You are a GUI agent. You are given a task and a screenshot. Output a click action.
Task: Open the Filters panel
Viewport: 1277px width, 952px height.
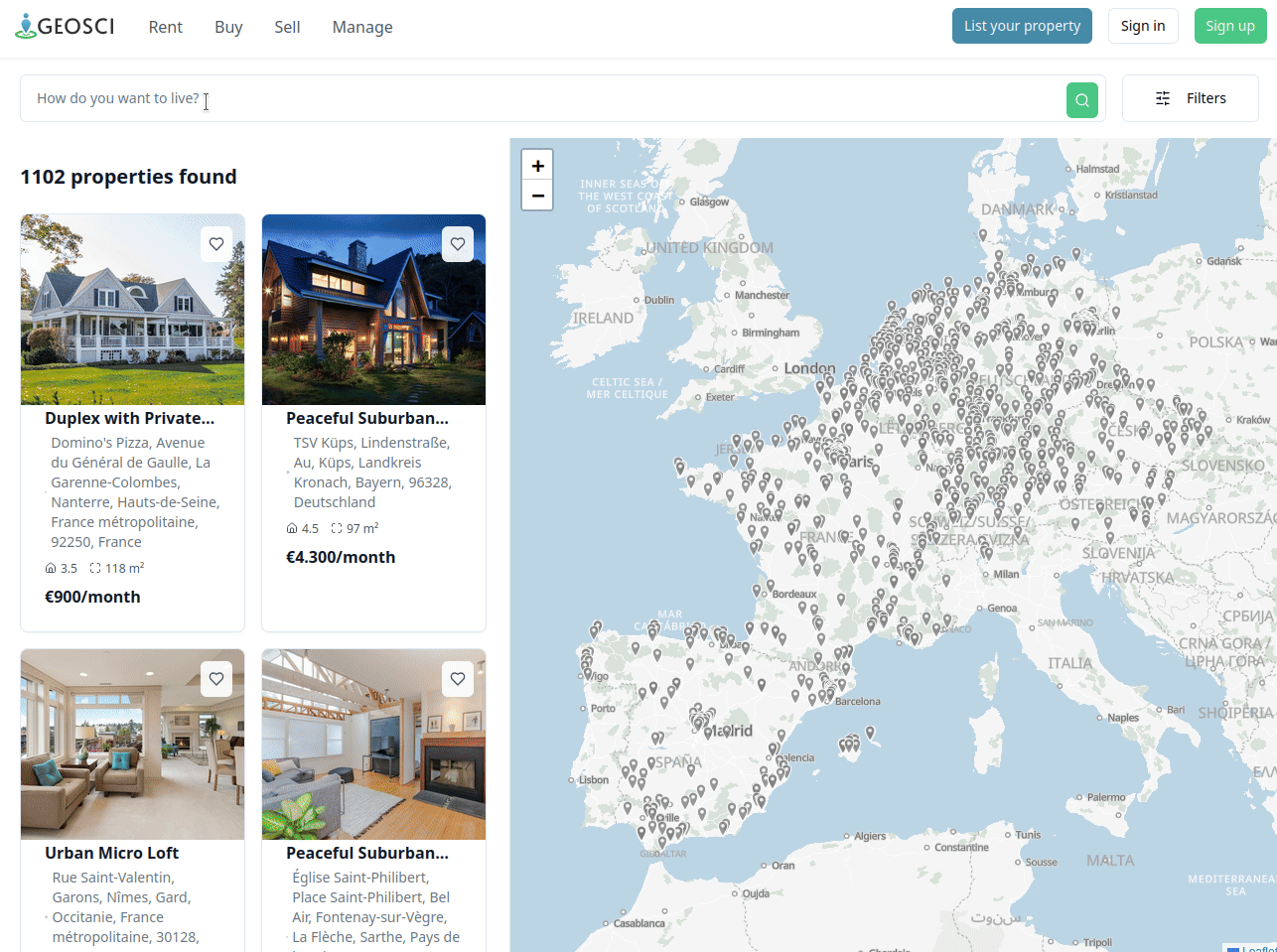click(1190, 98)
